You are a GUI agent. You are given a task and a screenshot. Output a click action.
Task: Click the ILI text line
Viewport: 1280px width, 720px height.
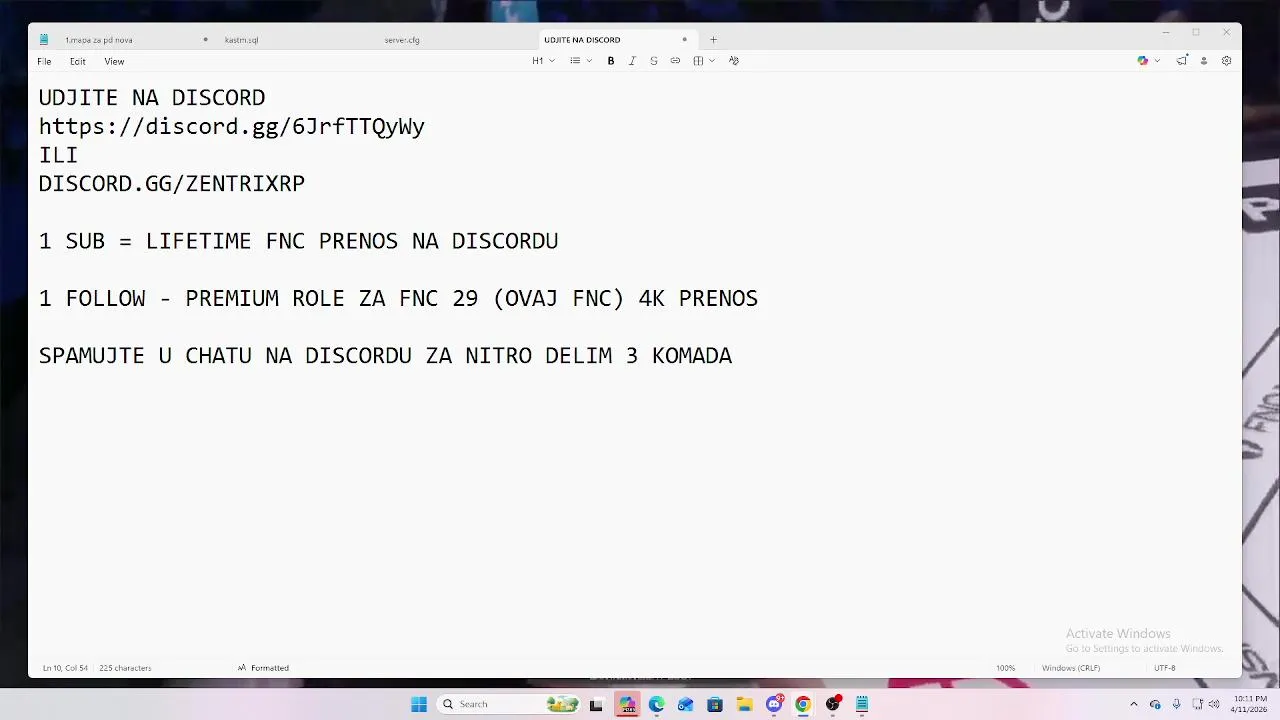click(58, 155)
